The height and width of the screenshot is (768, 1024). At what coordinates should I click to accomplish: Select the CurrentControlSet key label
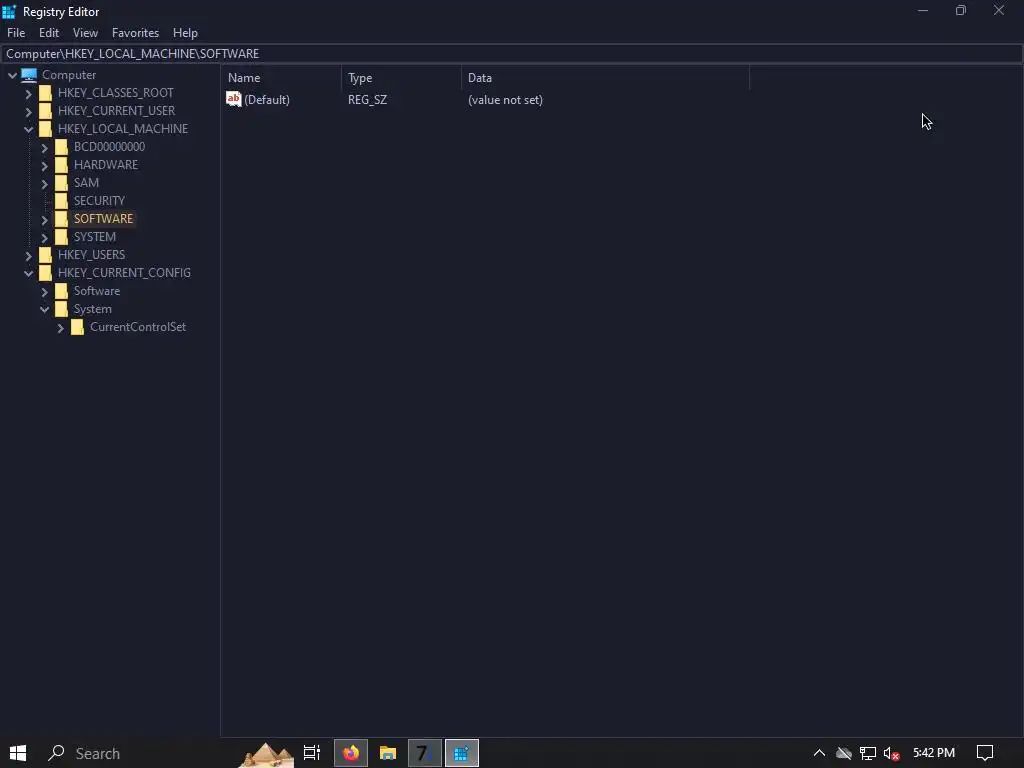pyautogui.click(x=138, y=327)
